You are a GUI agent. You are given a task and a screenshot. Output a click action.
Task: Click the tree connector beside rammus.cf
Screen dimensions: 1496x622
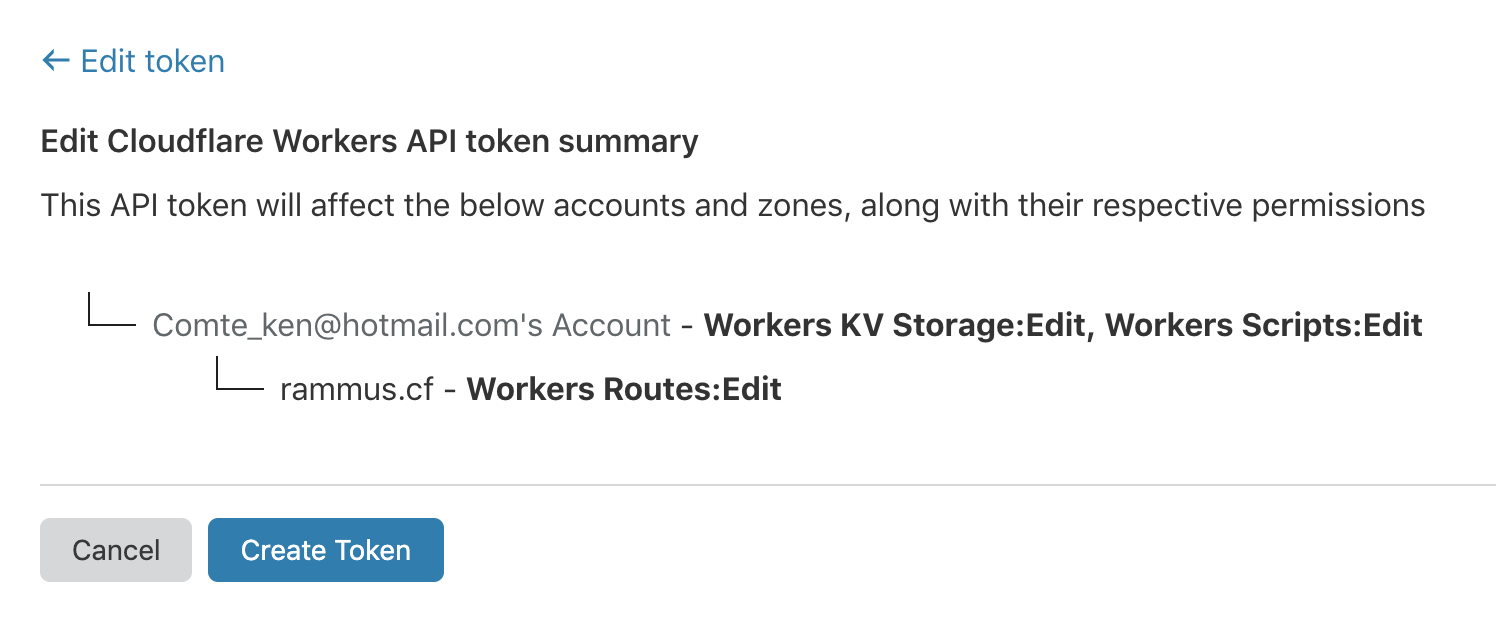click(239, 377)
